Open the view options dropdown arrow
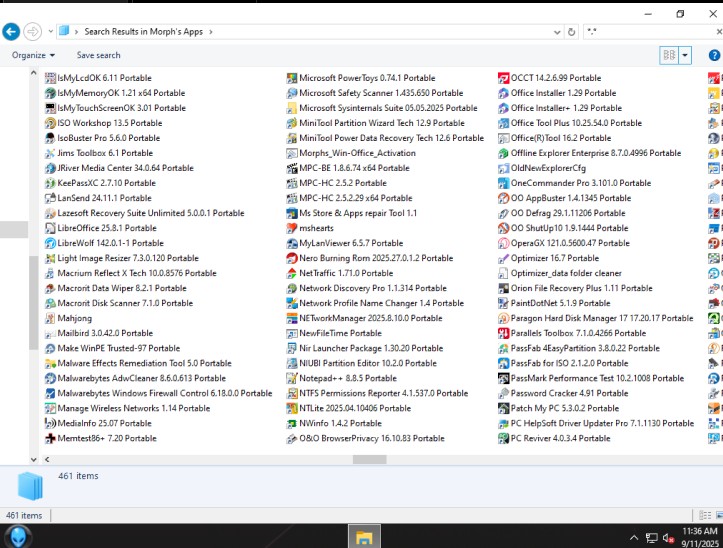The width and height of the screenshot is (723, 548). 685,55
